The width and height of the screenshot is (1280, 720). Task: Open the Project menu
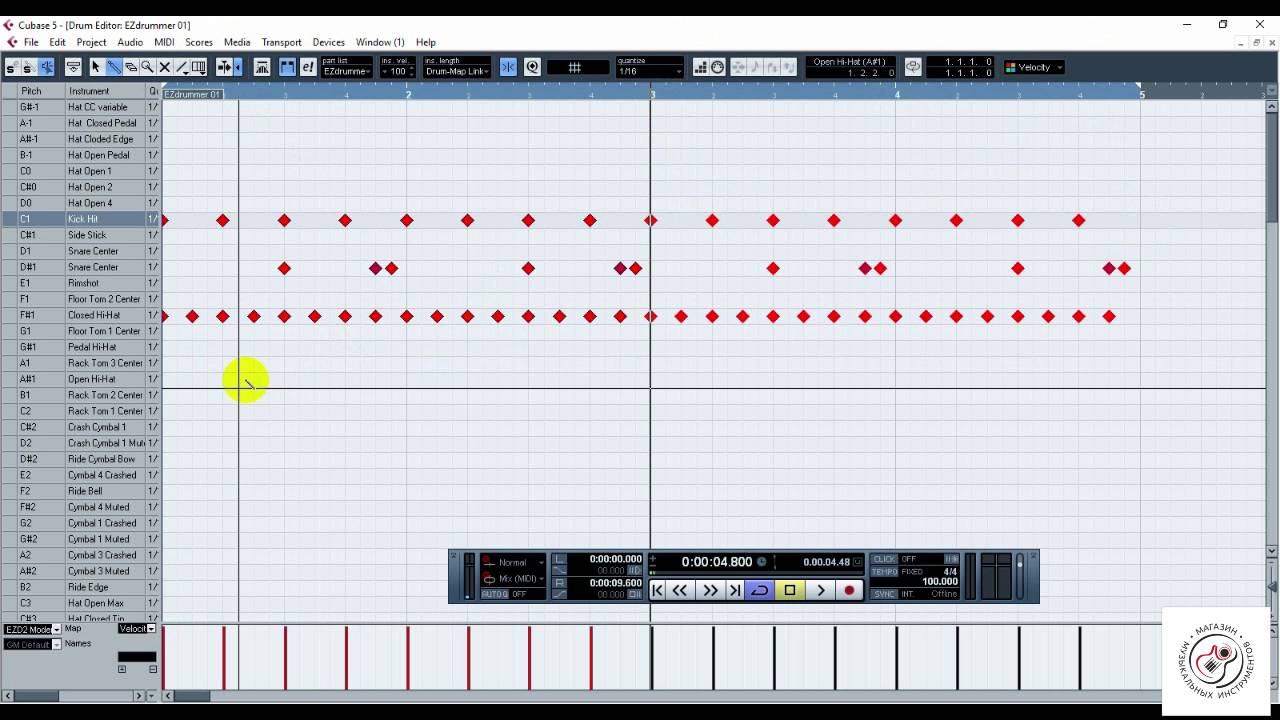click(x=91, y=42)
